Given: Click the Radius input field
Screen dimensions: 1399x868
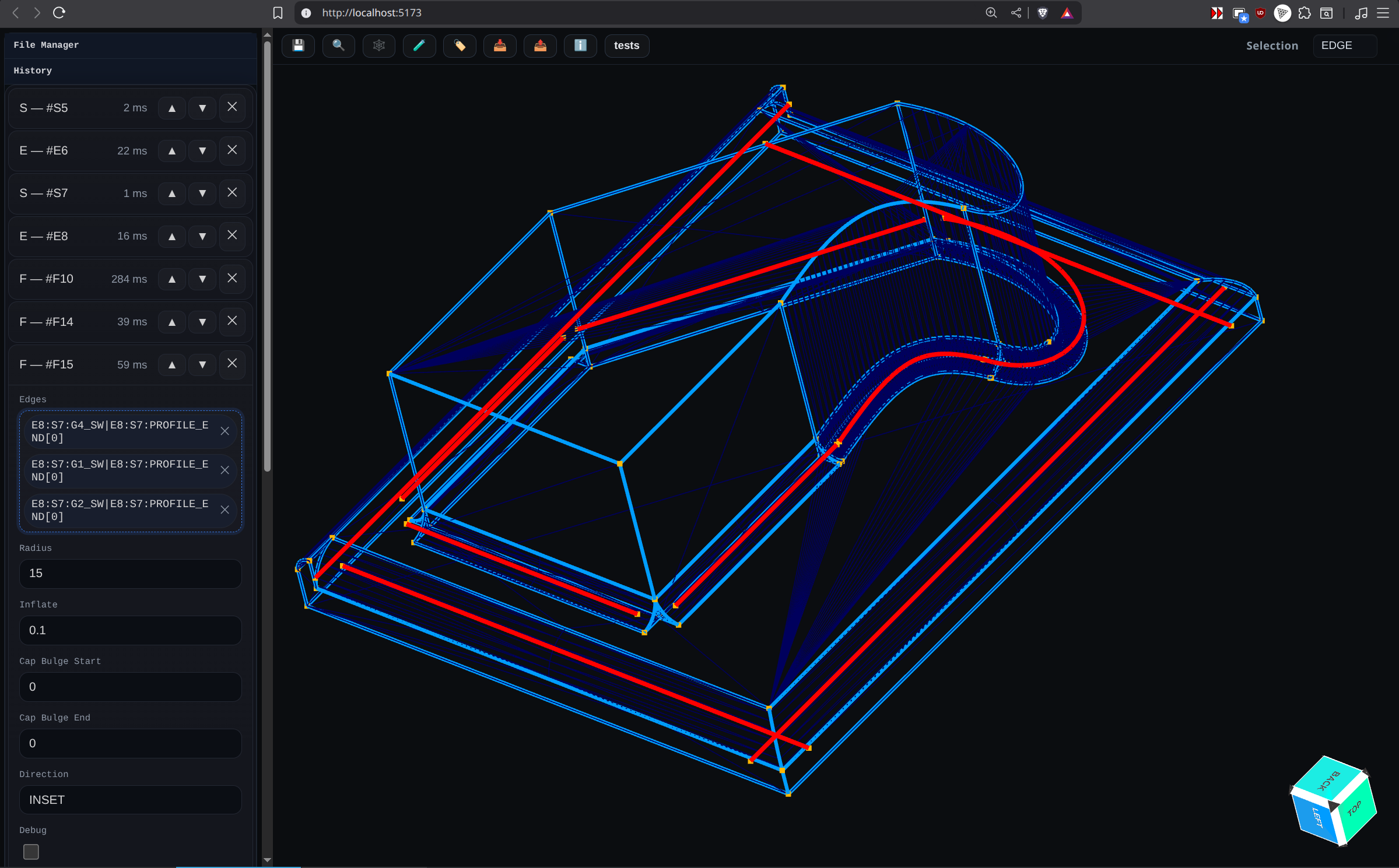Looking at the screenshot, I should tap(130, 574).
